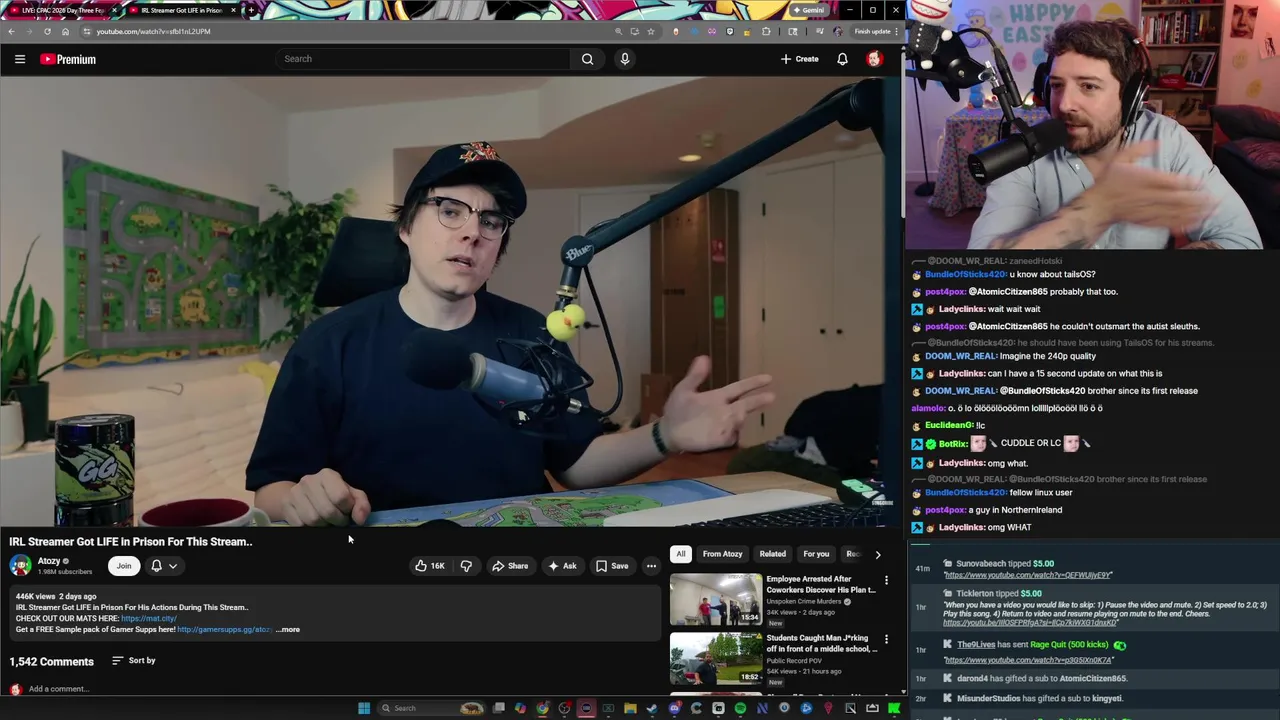Screen dimensions: 1280x720
Task: Start voice search with microphone icon
Action: pyautogui.click(x=625, y=59)
